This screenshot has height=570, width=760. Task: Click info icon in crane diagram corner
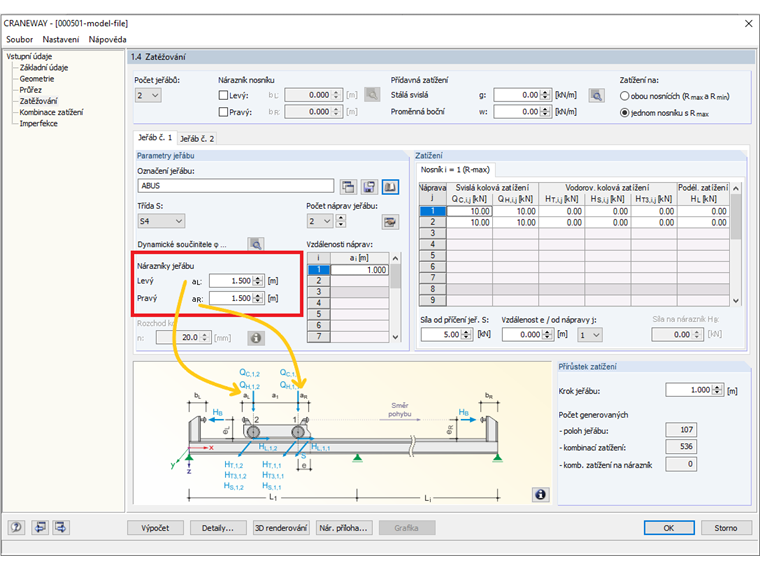point(540,494)
